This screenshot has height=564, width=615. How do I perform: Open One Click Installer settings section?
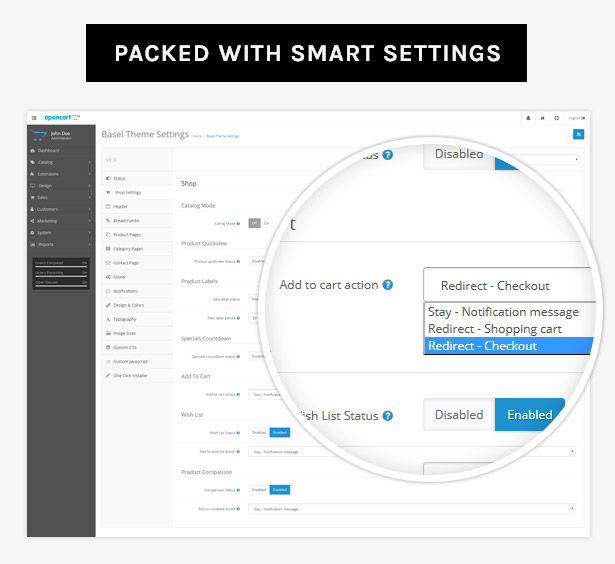pyautogui.click(x=137, y=376)
